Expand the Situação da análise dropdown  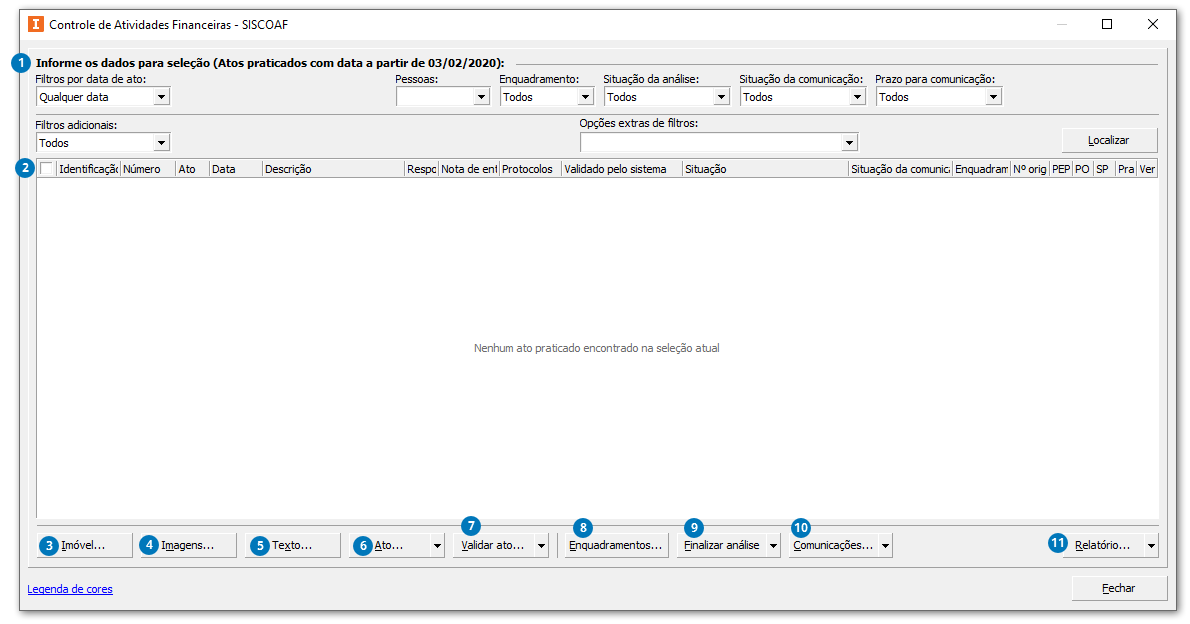(x=666, y=97)
